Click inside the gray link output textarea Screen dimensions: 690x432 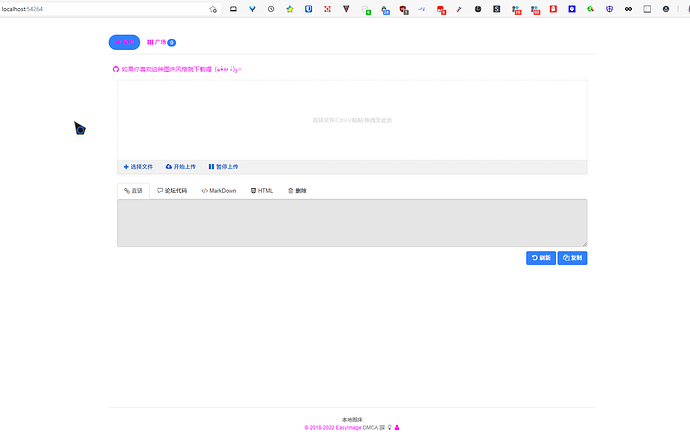click(352, 222)
